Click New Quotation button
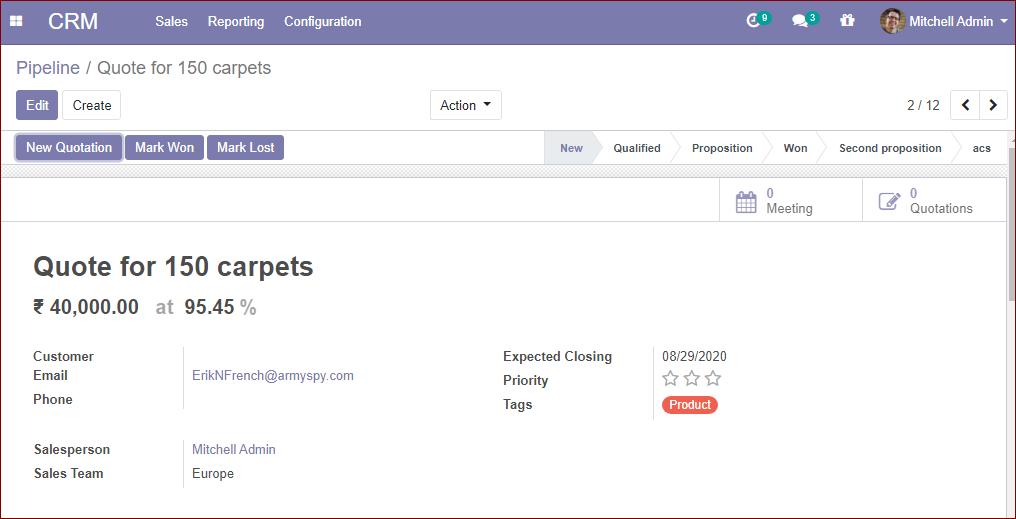The image size is (1016, 519). click(69, 147)
